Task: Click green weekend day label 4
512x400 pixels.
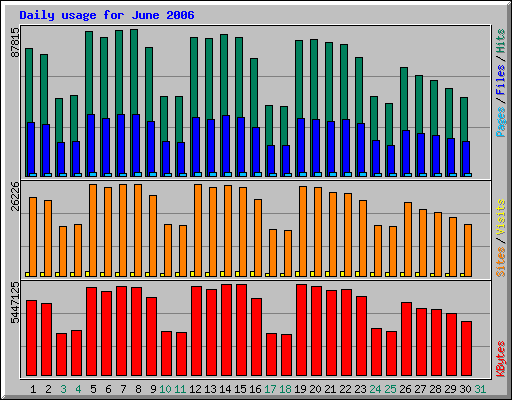Action: tap(78, 389)
